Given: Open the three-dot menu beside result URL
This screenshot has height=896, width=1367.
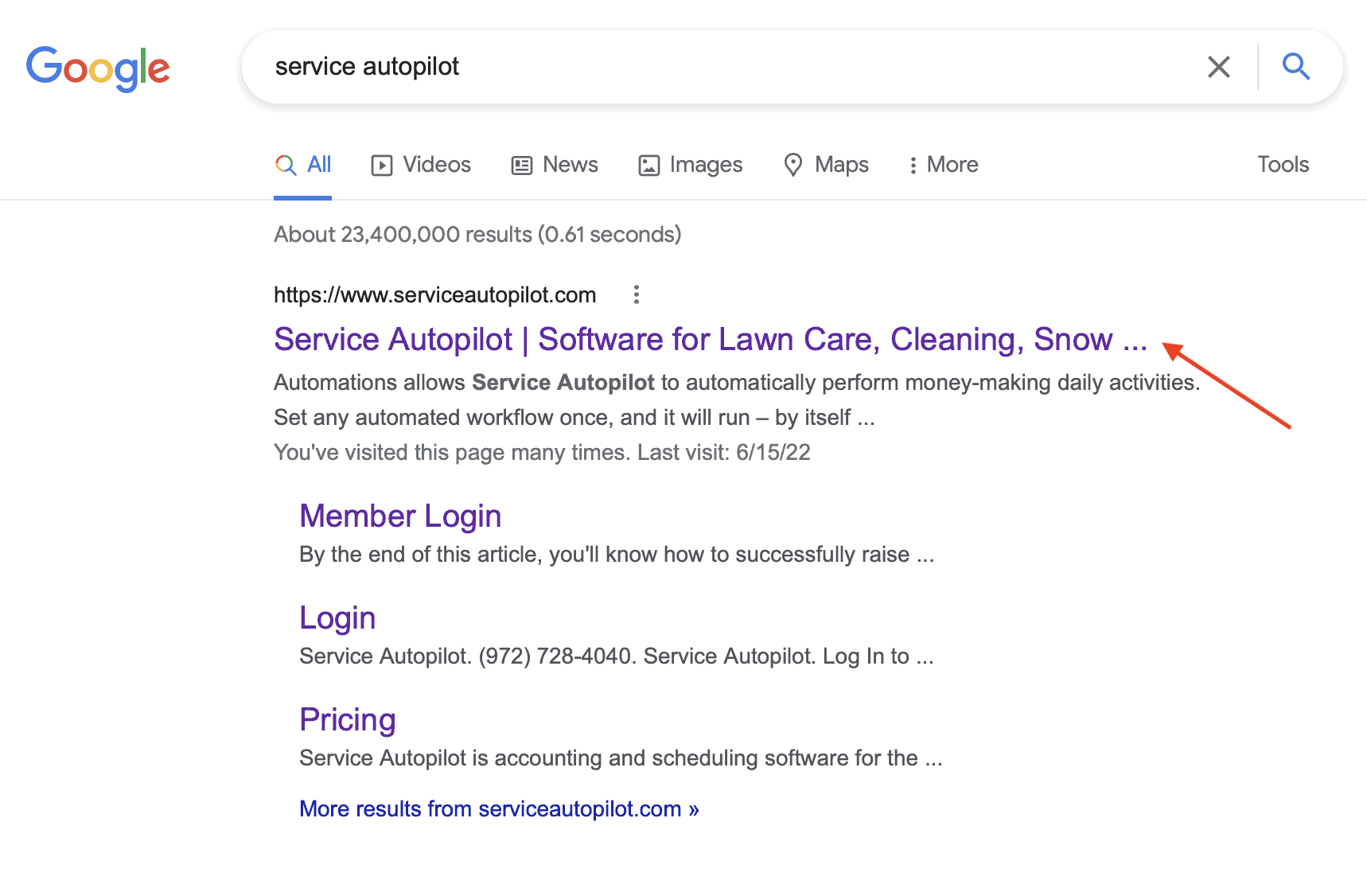Looking at the screenshot, I should [636, 294].
